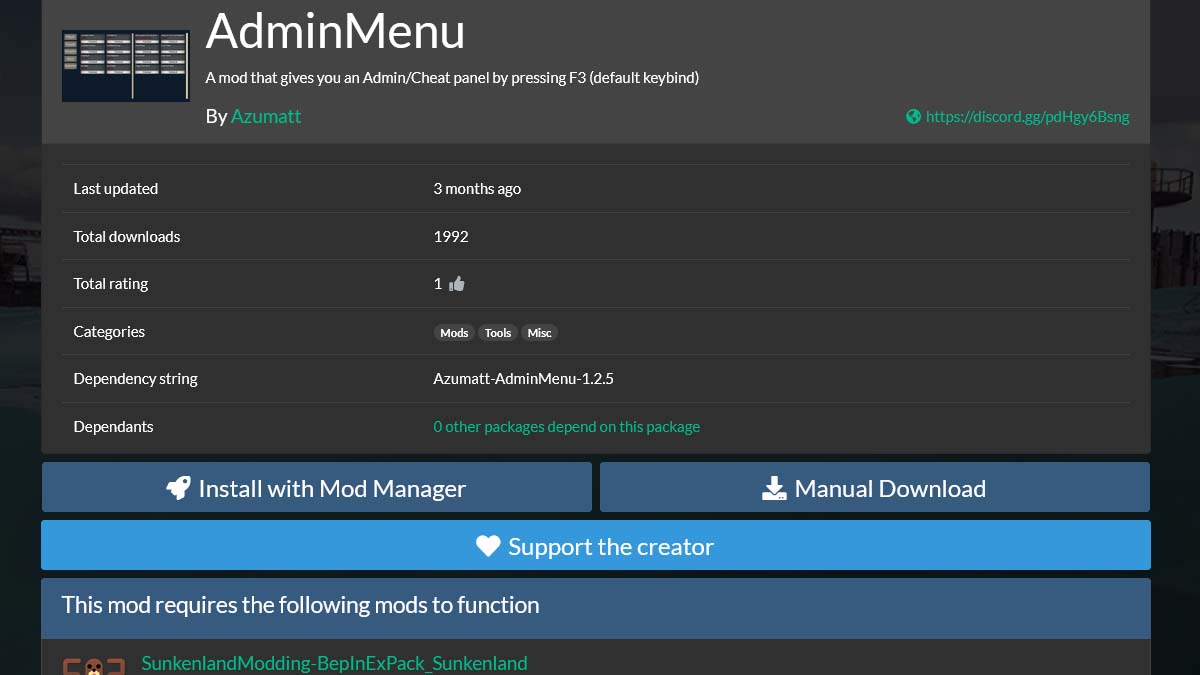Click the download icon on Manual Download
1200x675 pixels.
(x=772, y=488)
